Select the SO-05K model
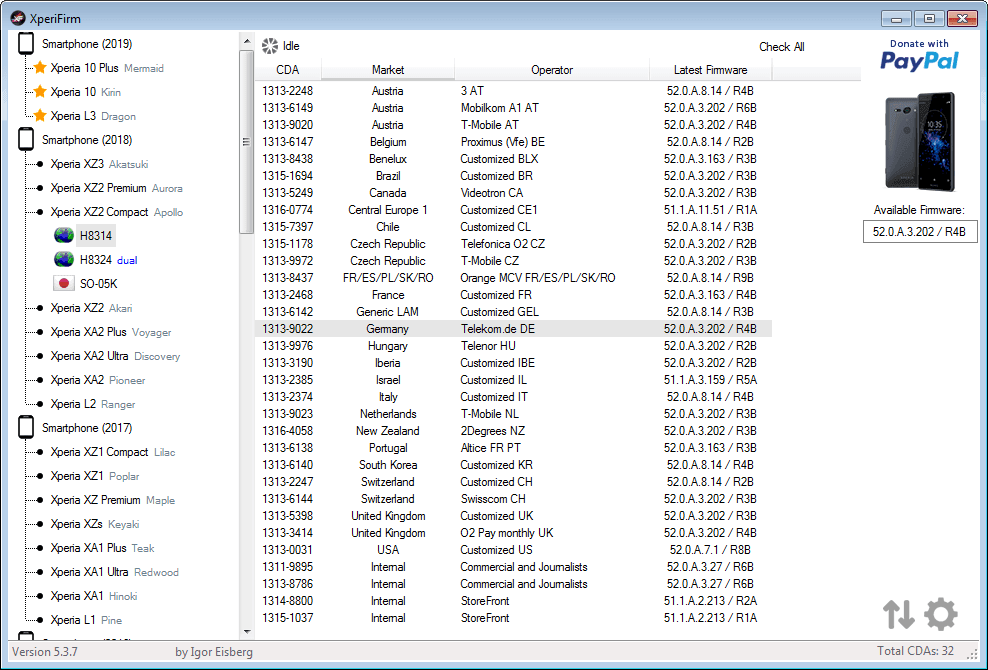The width and height of the screenshot is (988, 670). pos(98,284)
